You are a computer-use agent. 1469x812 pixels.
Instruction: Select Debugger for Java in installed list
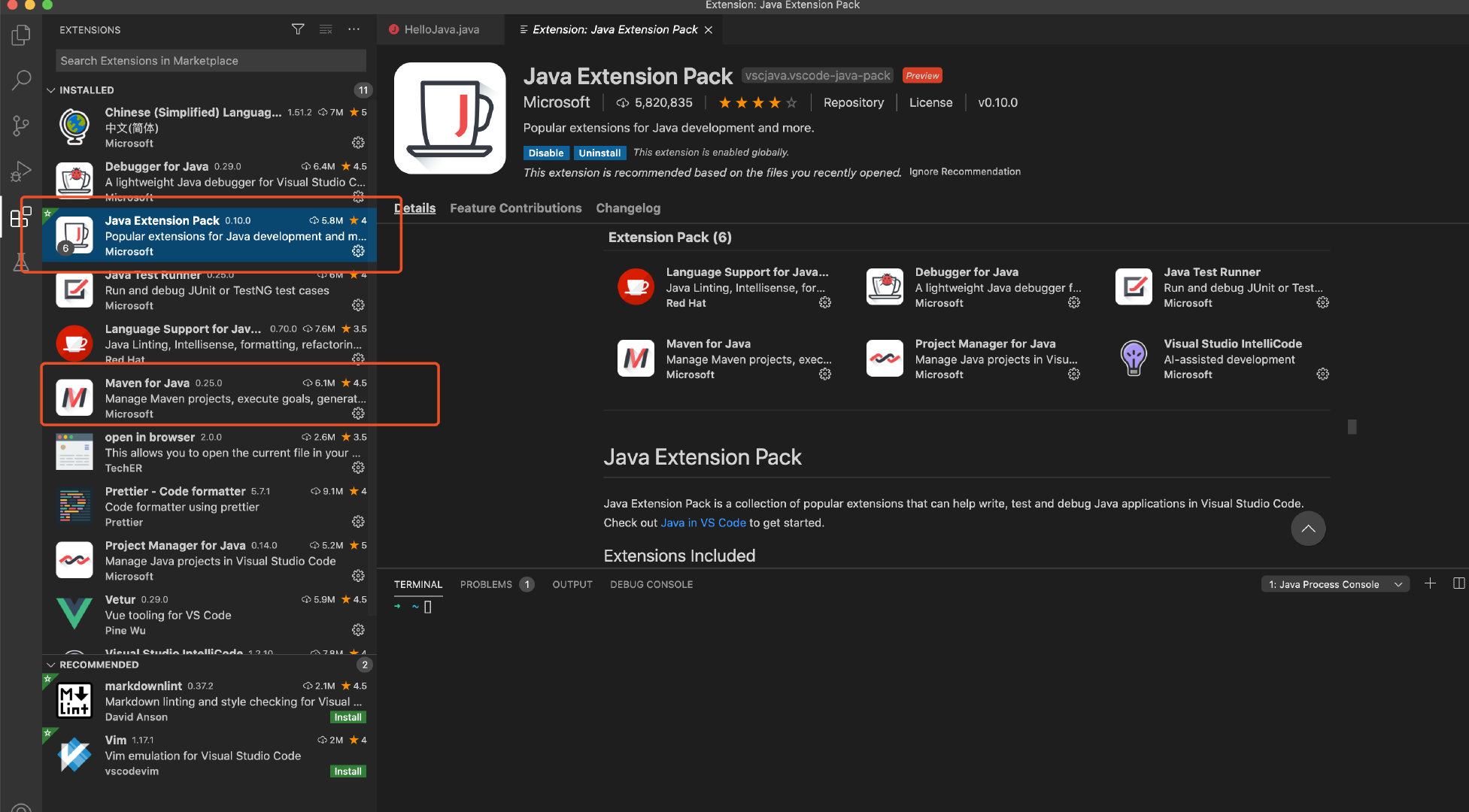[x=210, y=181]
